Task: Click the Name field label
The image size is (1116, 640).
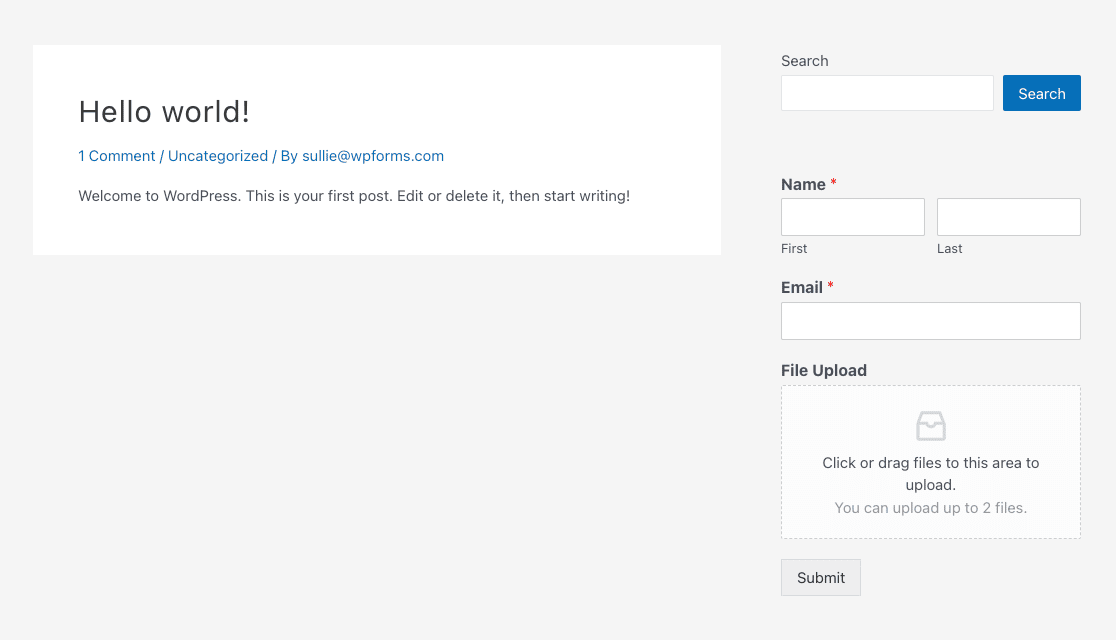Action: point(803,185)
